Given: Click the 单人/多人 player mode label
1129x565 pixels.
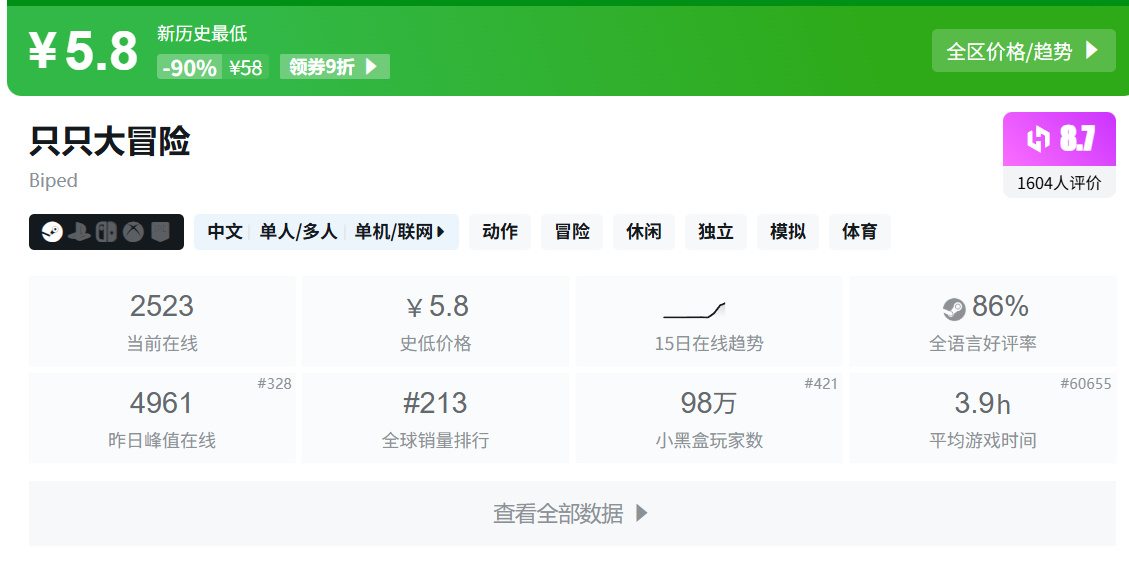Looking at the screenshot, I should pyautogui.click(x=298, y=232).
